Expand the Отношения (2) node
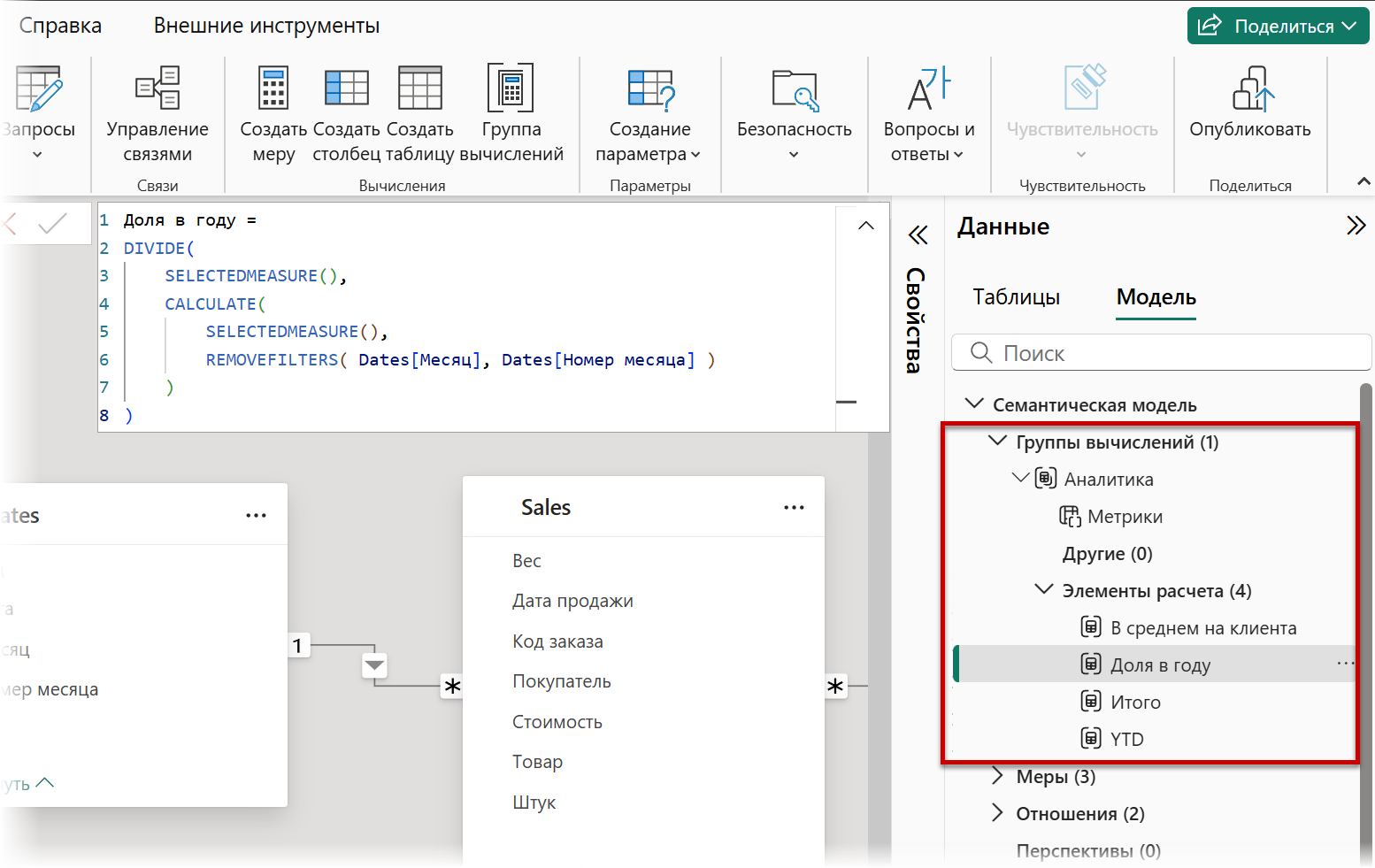 coord(998,814)
